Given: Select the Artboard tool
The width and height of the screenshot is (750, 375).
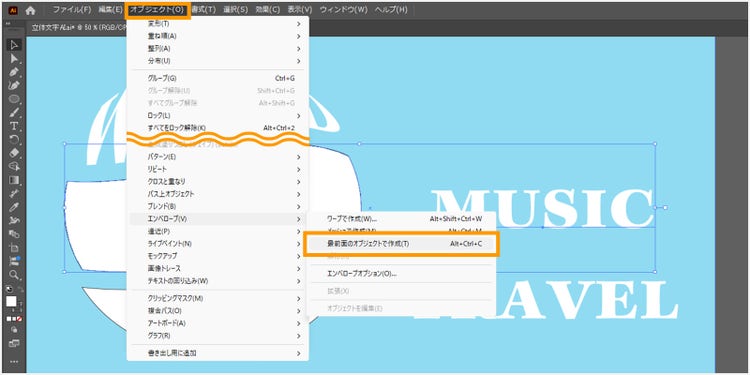Looking at the screenshot, I should (x=14, y=248).
